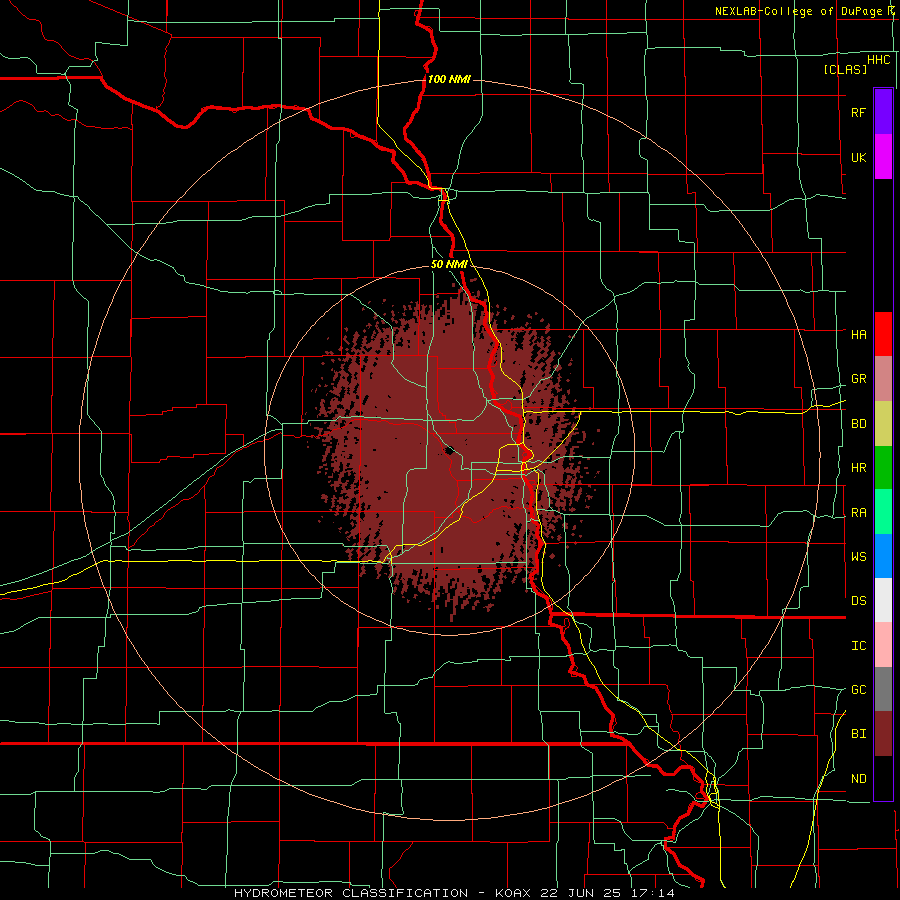Click the "DS" legend label

coord(858,600)
